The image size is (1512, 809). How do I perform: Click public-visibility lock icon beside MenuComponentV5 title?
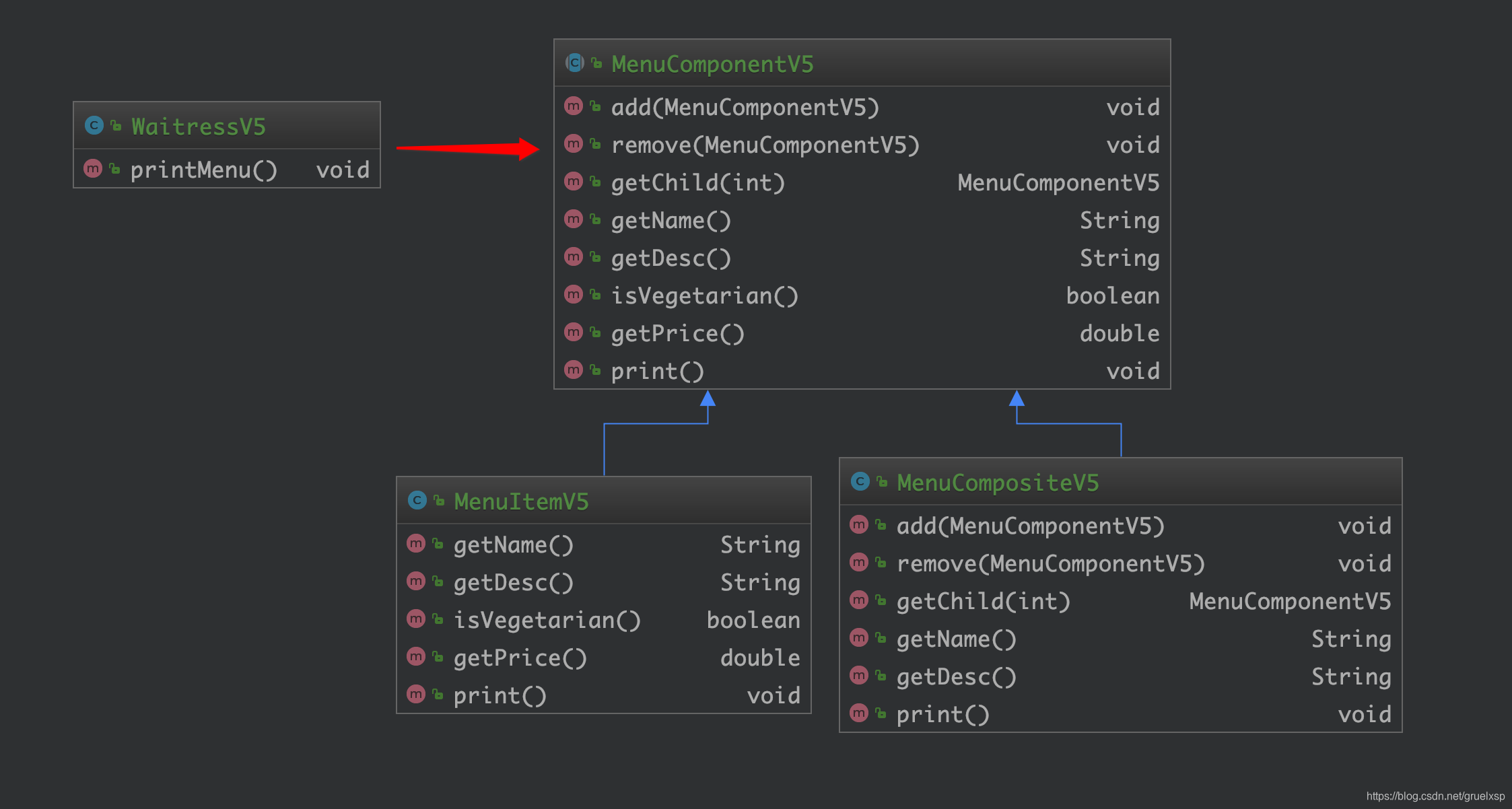point(596,63)
